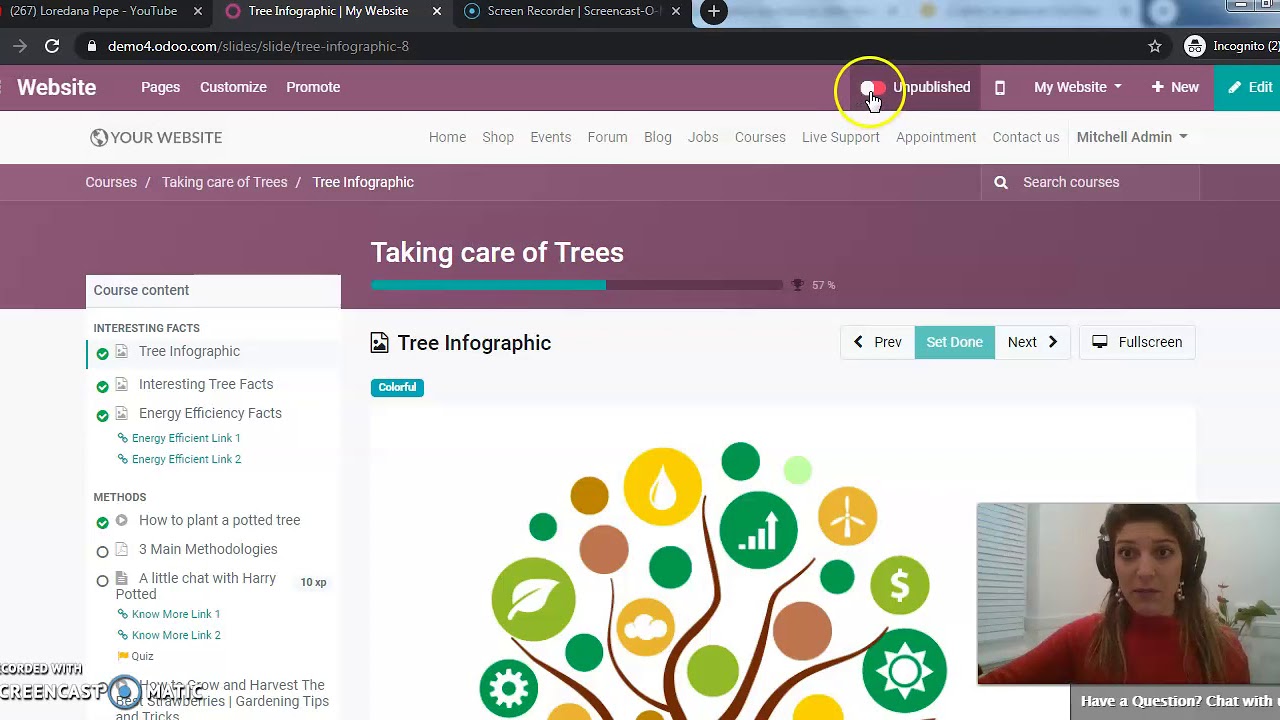This screenshot has width=1280, height=720.
Task: Click the New button
Action: [1175, 87]
